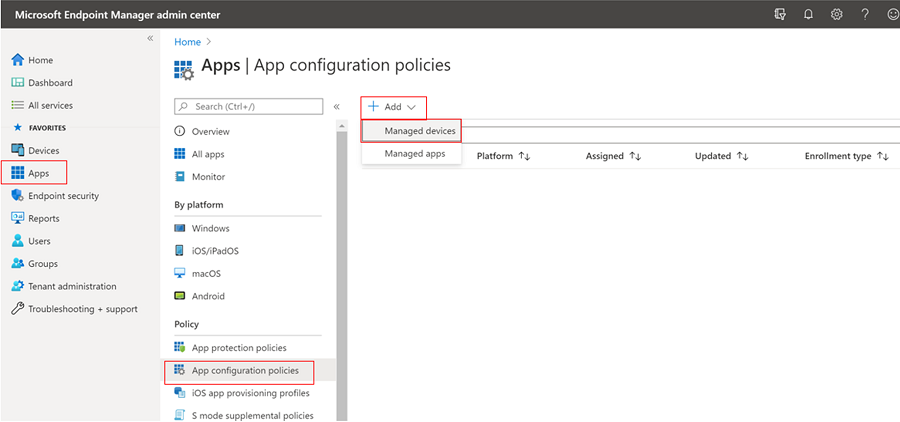Click the Groups people icon
The image size is (900, 422).
point(18,264)
